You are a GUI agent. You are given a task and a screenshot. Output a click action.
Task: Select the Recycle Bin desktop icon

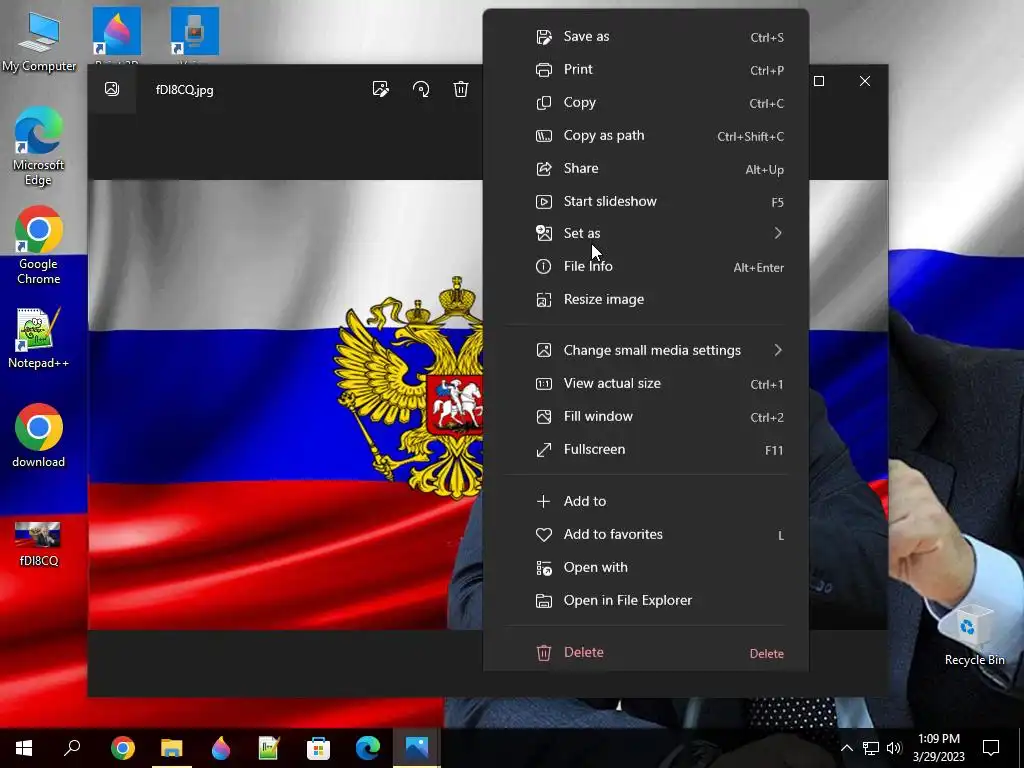pos(974,635)
